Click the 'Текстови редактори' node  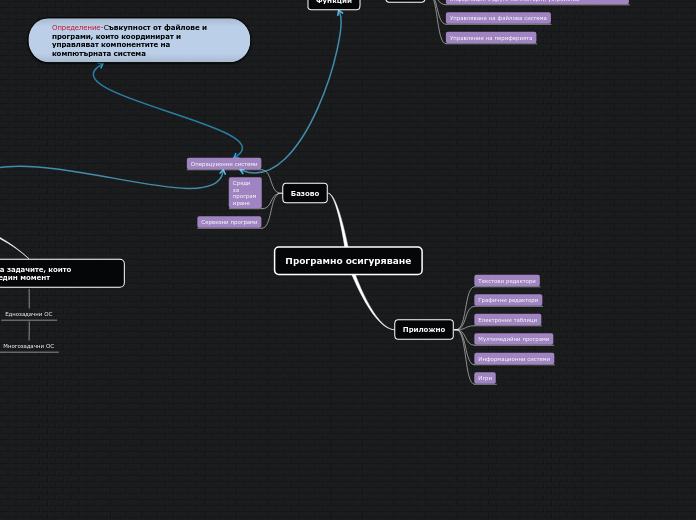coord(507,281)
